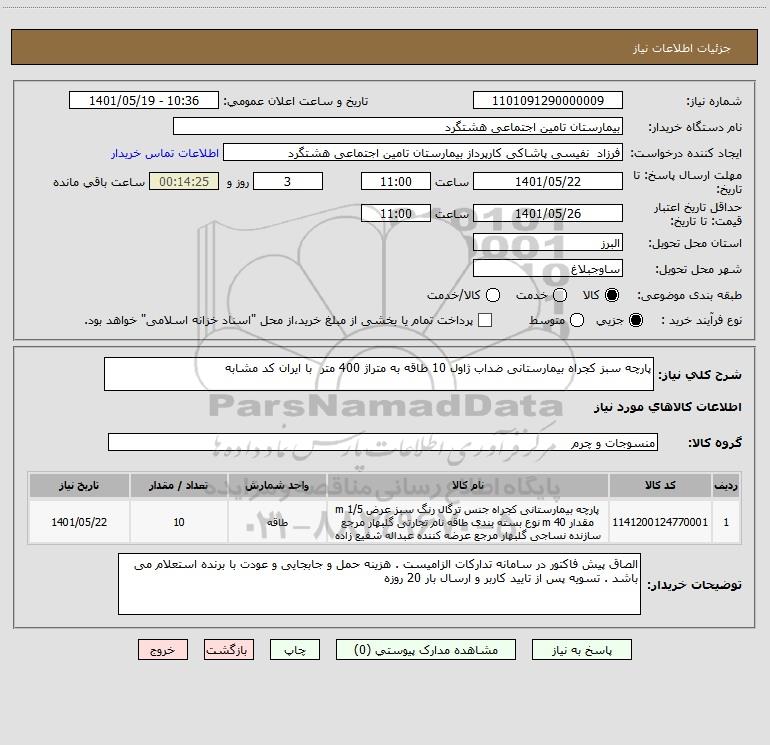Click the response deadline time 11:00 field
Screen dimensions: 770x745
point(396,181)
